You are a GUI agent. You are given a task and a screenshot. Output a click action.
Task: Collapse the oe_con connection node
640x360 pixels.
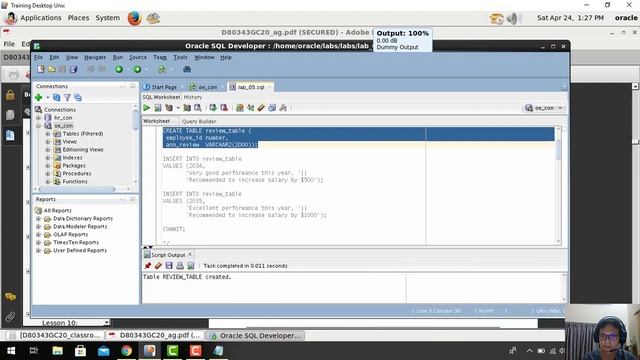38,126
